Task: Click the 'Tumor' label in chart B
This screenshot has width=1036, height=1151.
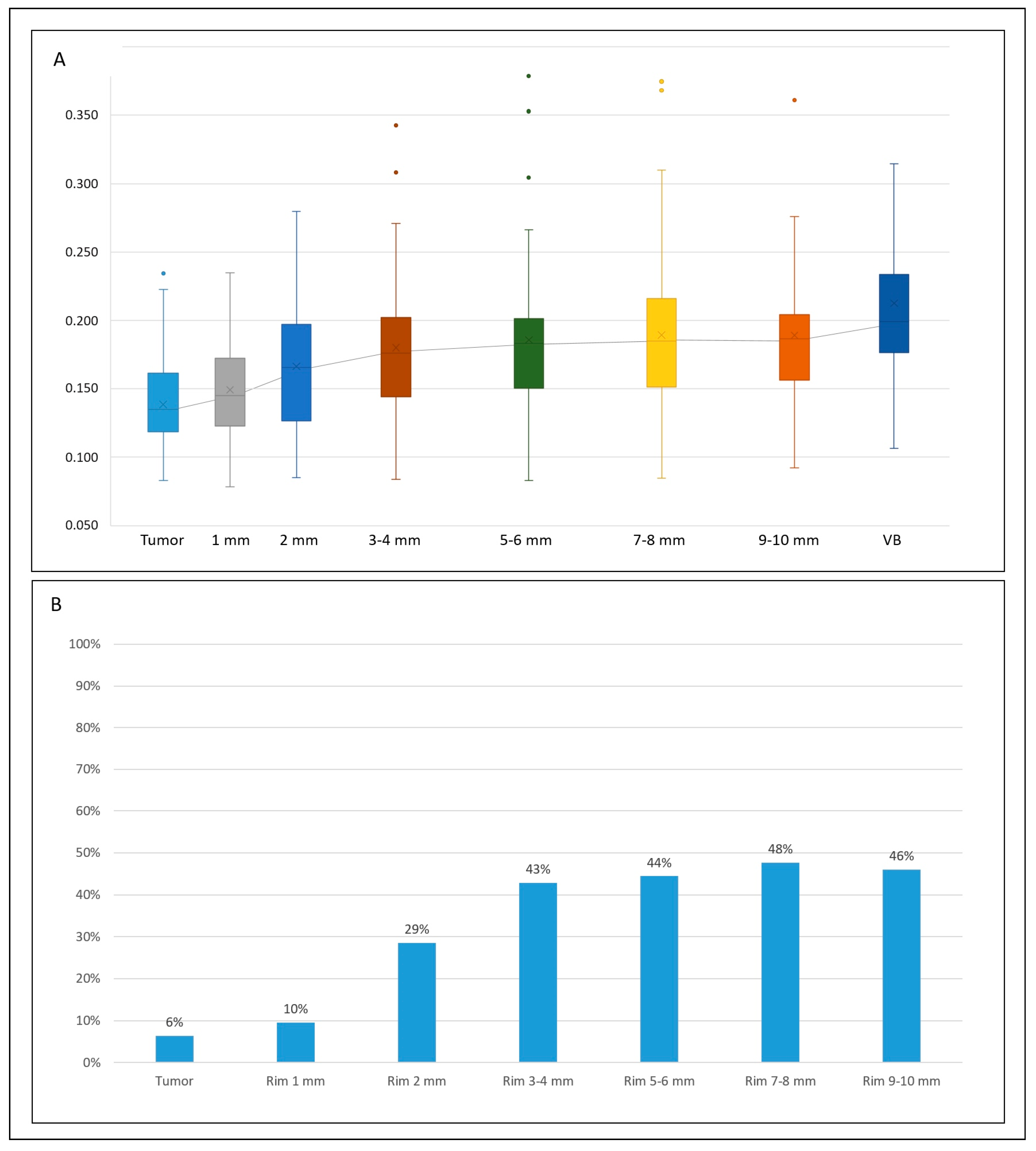Action: pyautogui.click(x=174, y=1081)
